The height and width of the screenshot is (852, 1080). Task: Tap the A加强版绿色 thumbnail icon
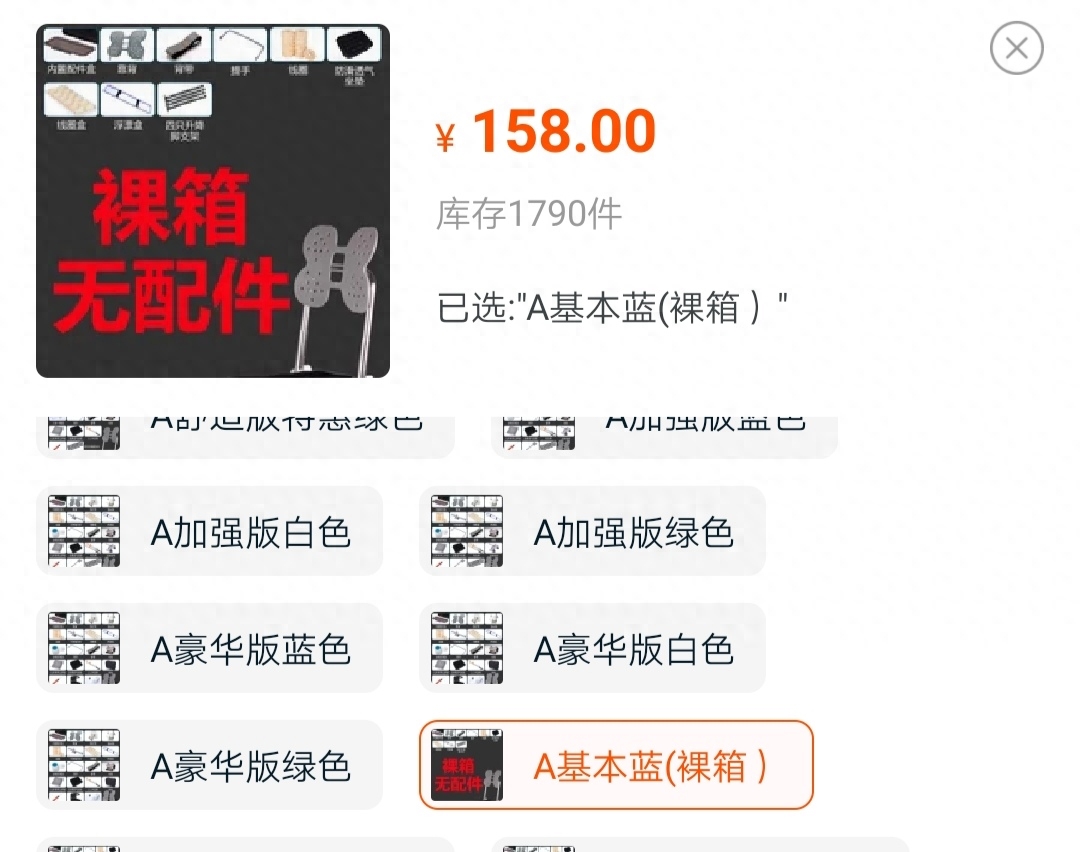pyautogui.click(x=467, y=531)
